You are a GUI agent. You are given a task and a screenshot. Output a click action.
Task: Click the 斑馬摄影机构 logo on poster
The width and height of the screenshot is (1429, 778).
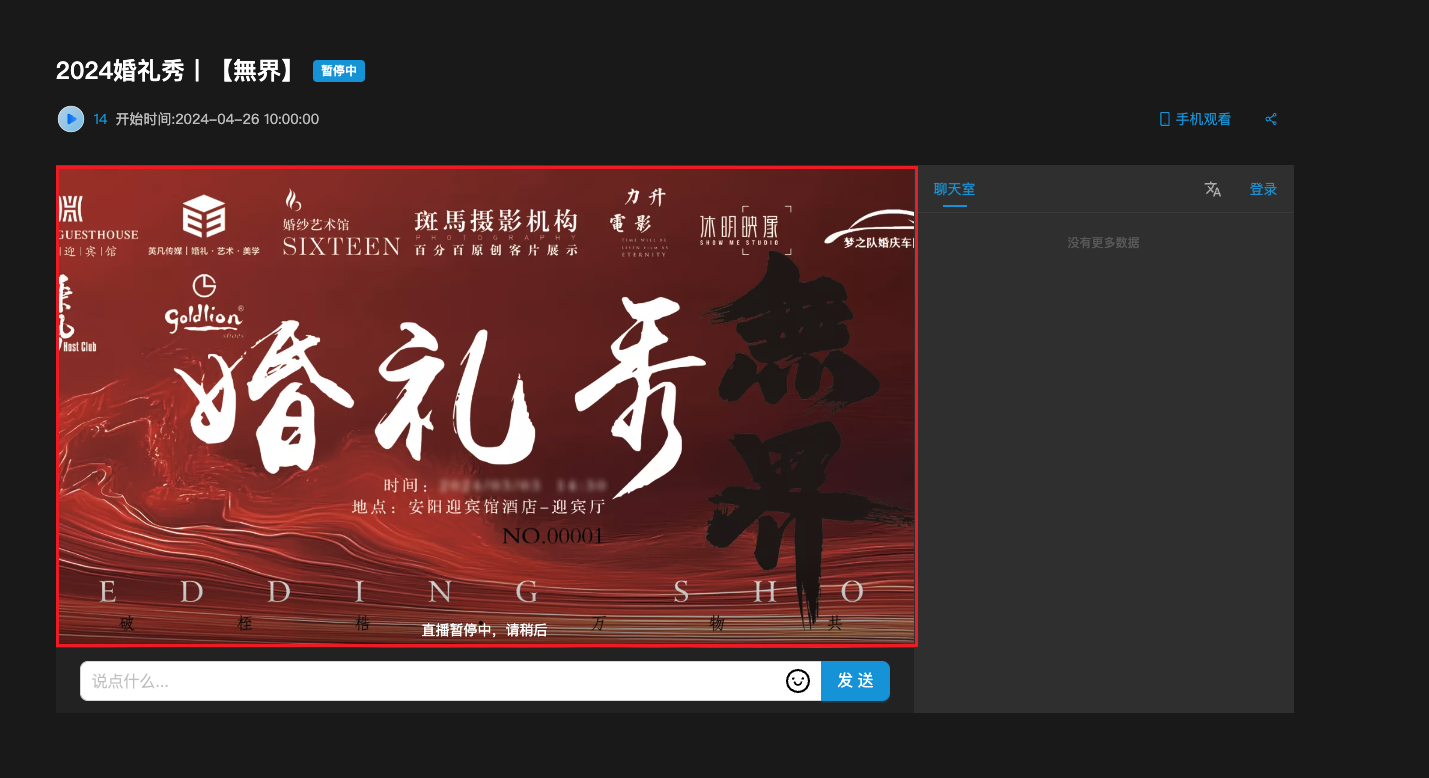pos(496,232)
